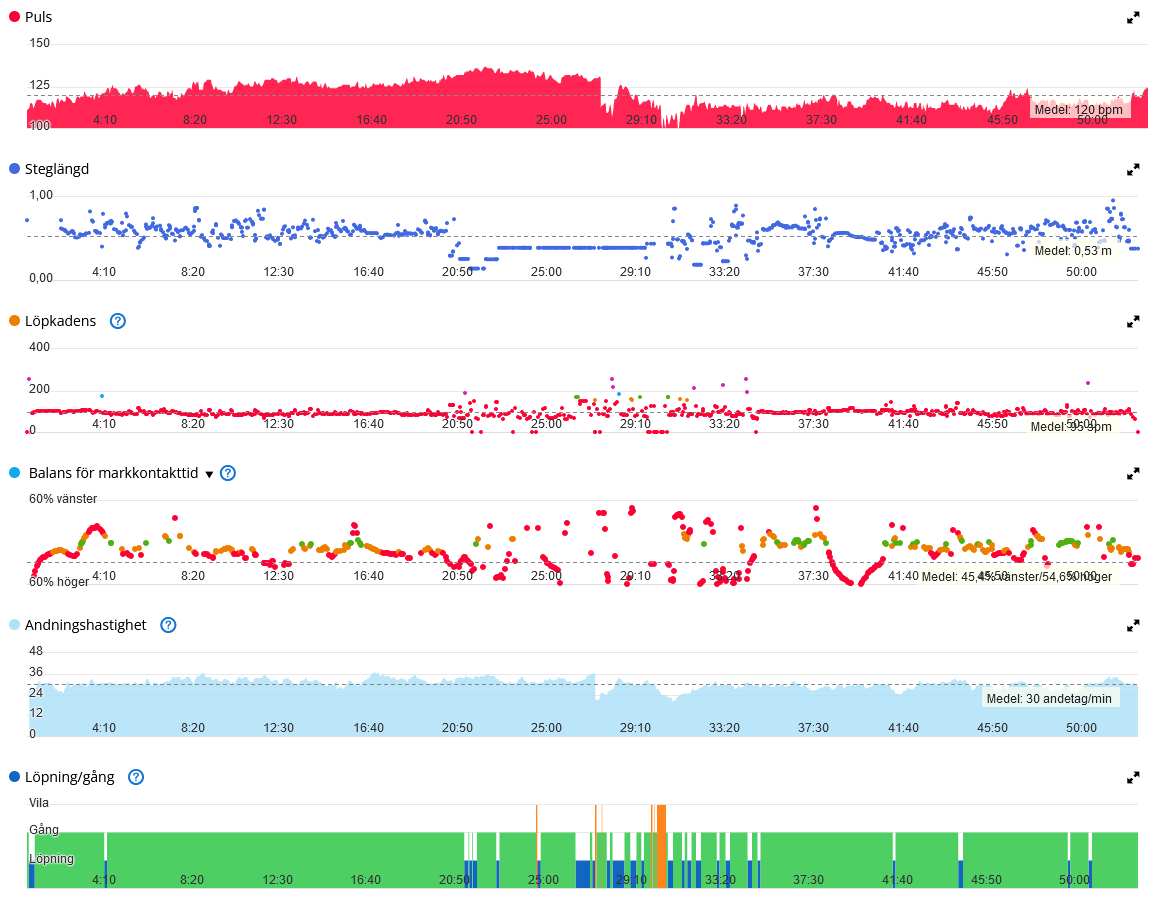This screenshot has height=904, width=1154.
Task: Expand the Löpning/gång chart to fullscreen
Action: coord(1133,777)
